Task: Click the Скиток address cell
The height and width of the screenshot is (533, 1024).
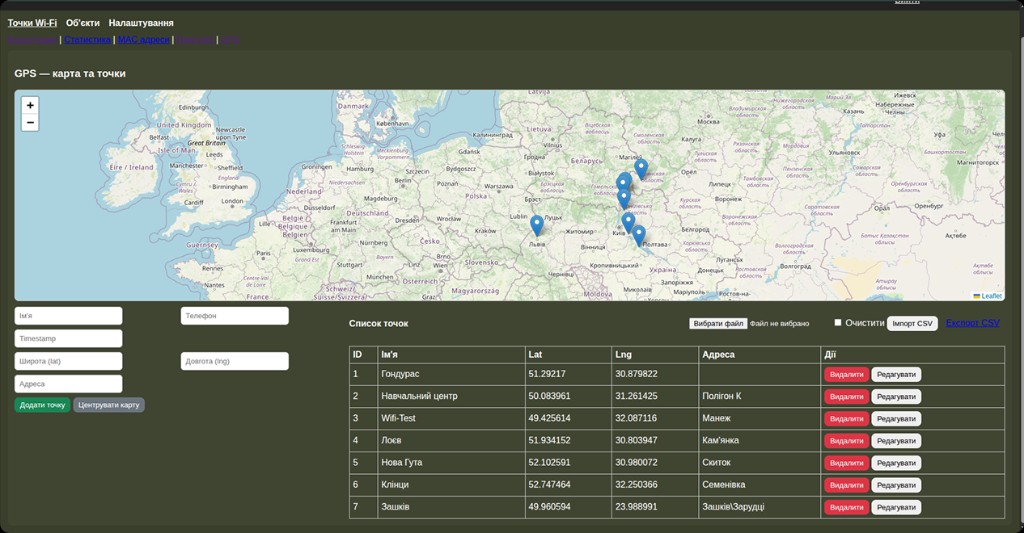Action: point(760,463)
